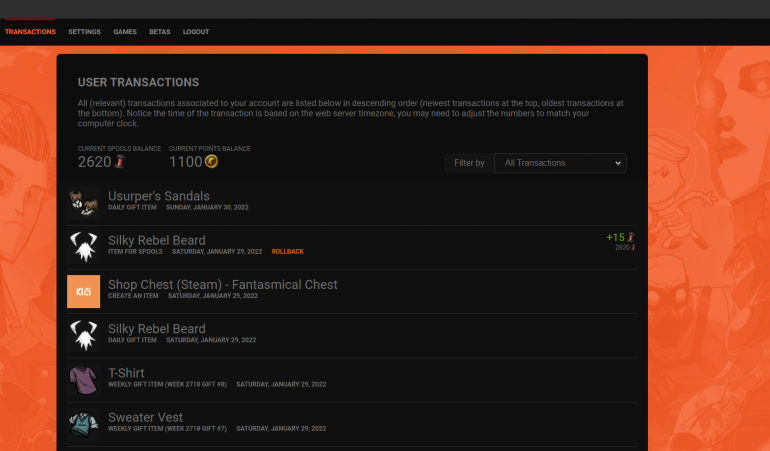Click the Logout link
The height and width of the screenshot is (451, 770).
coord(196,31)
